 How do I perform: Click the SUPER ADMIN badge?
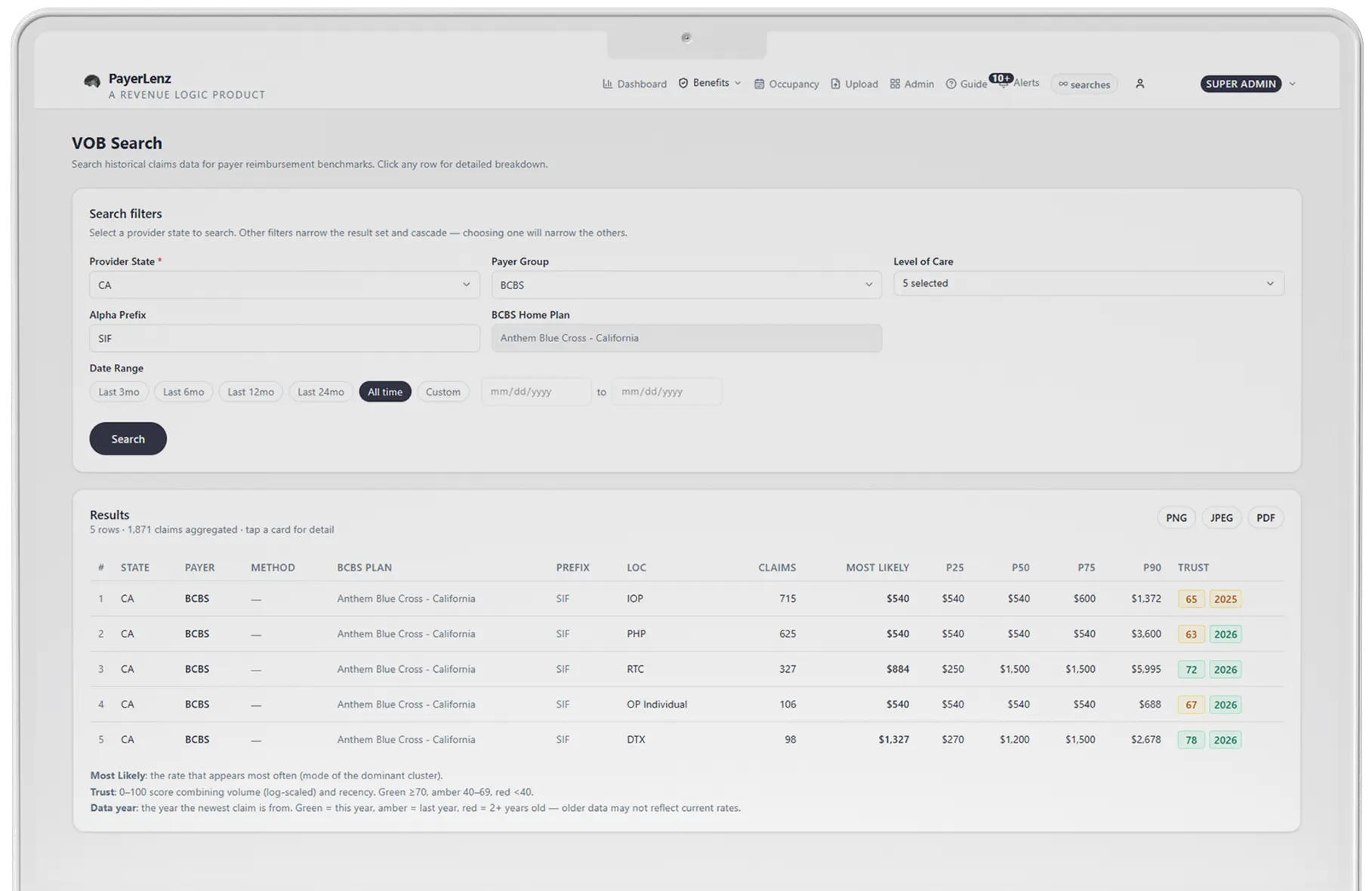click(1241, 84)
